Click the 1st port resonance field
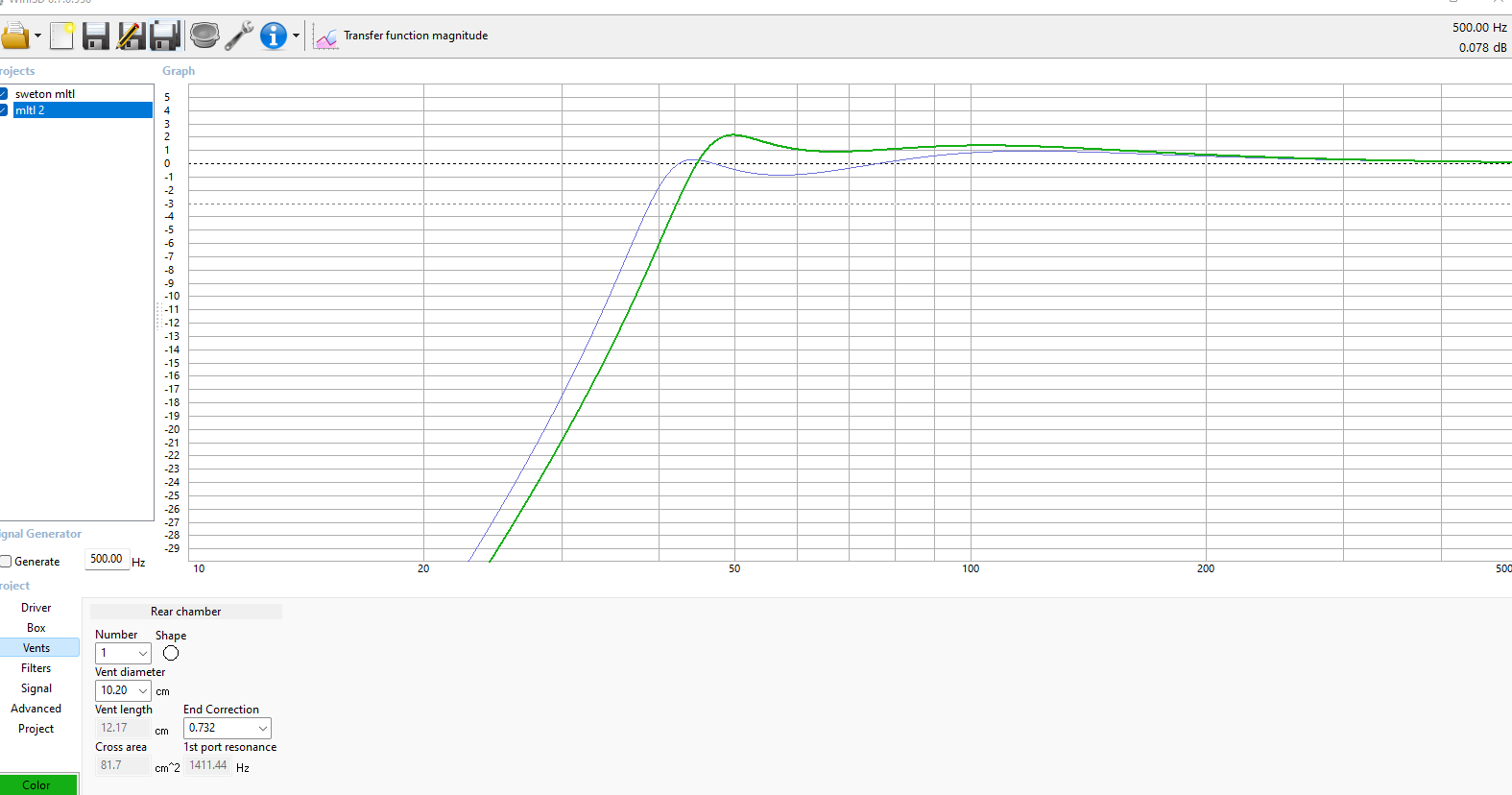 [207, 765]
